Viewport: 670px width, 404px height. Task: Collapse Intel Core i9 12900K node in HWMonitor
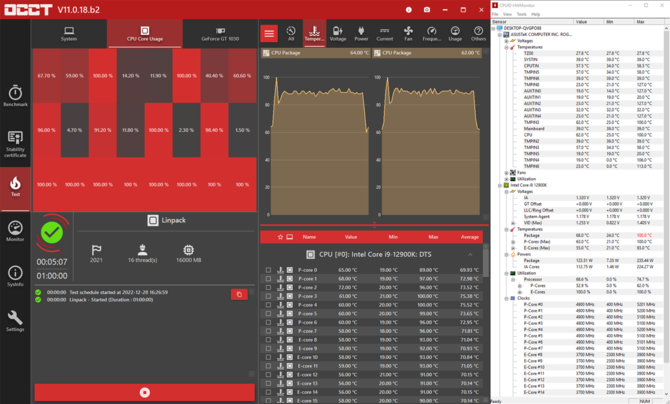pos(500,186)
